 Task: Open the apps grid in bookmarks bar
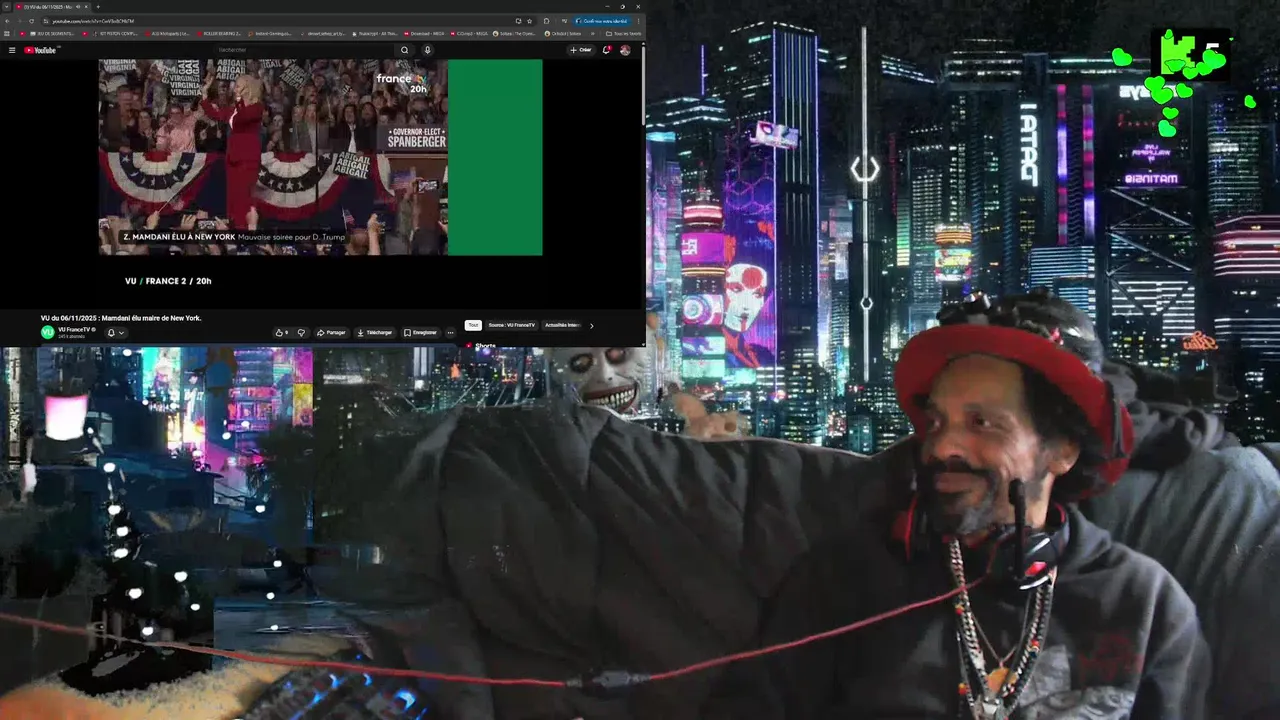[7, 33]
